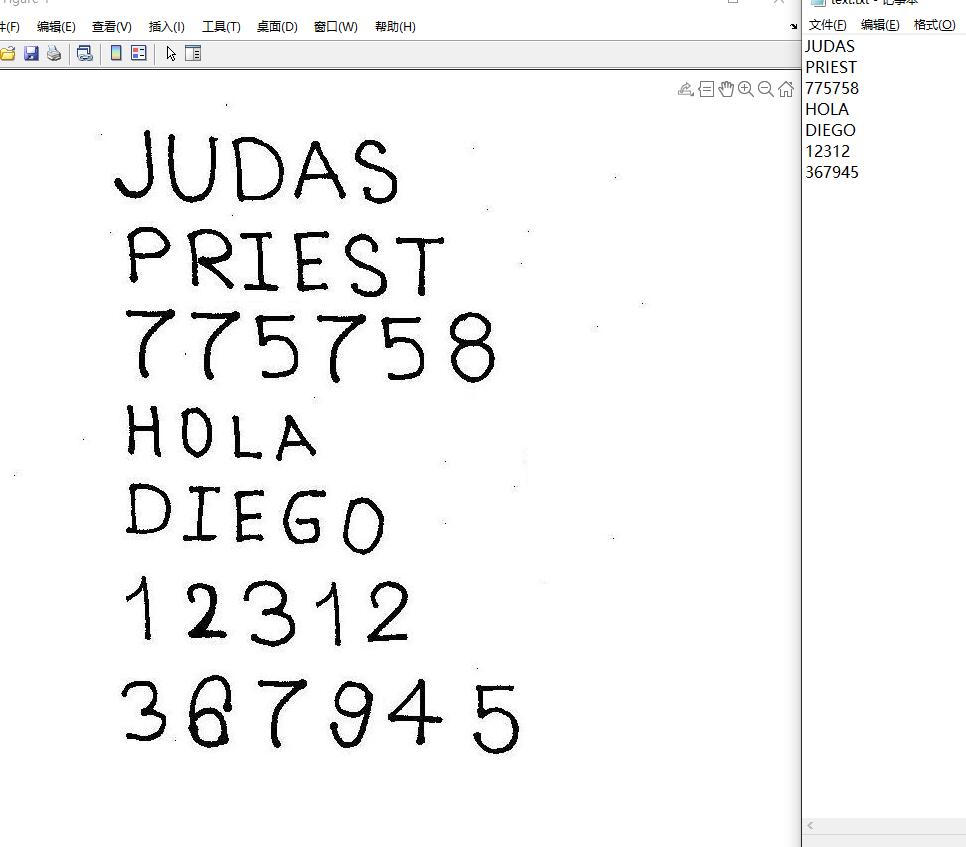966x847 pixels.
Task: Click the DIEGO line in Notepad
Action: coord(830,131)
